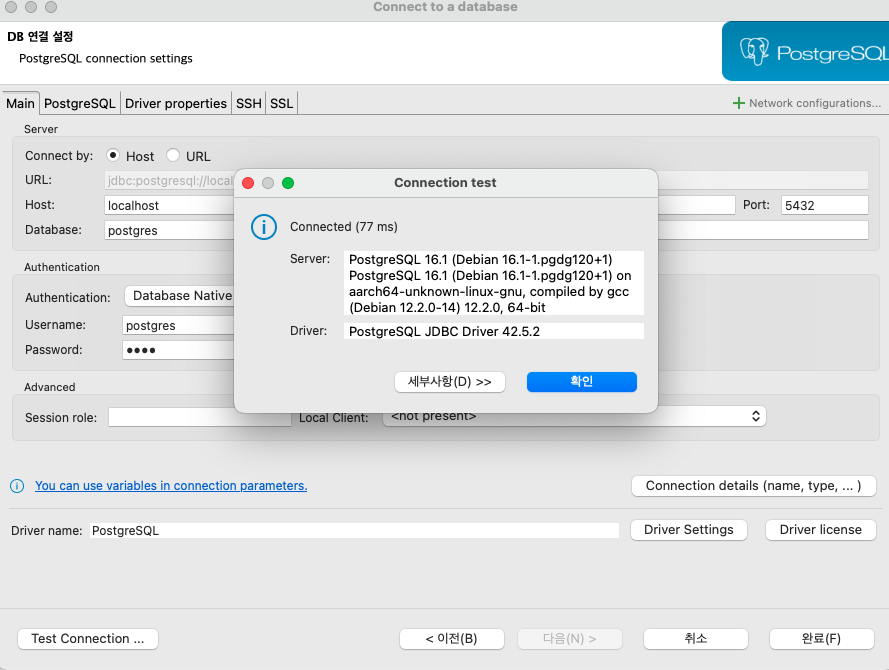Expand details with 세부사항(D) >> button
This screenshot has height=670, width=889.
coord(450,381)
